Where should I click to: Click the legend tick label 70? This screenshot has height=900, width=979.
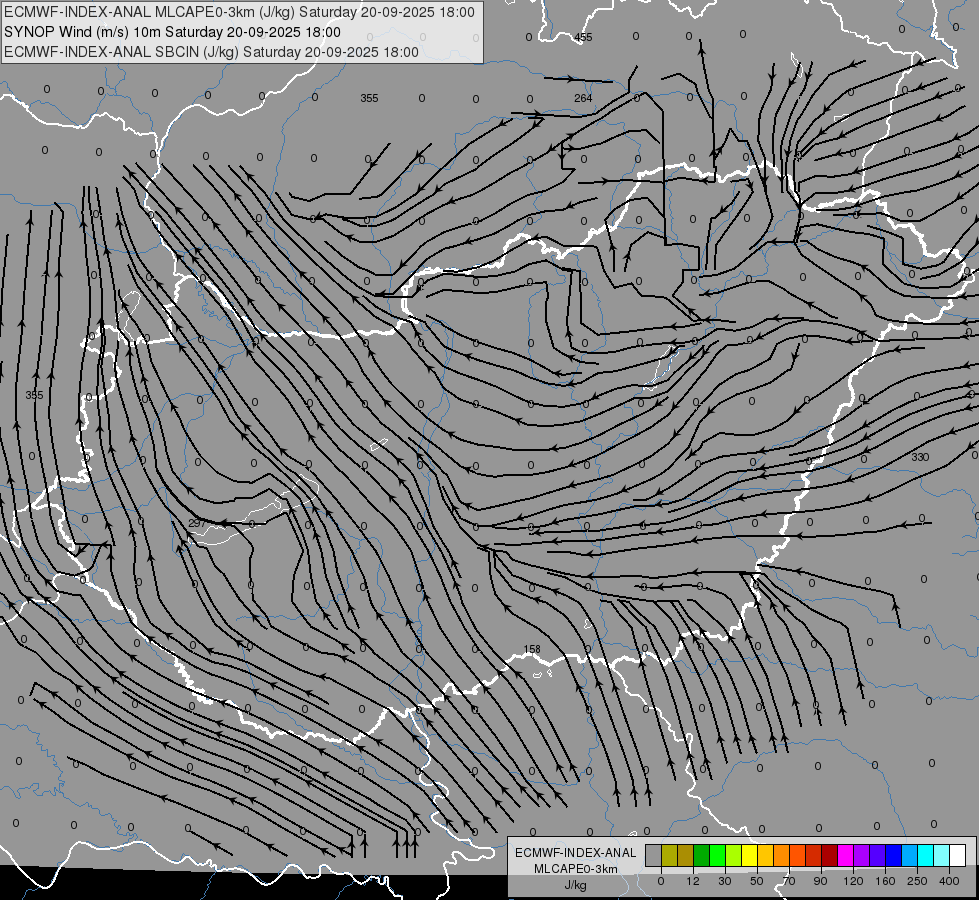coord(789,881)
